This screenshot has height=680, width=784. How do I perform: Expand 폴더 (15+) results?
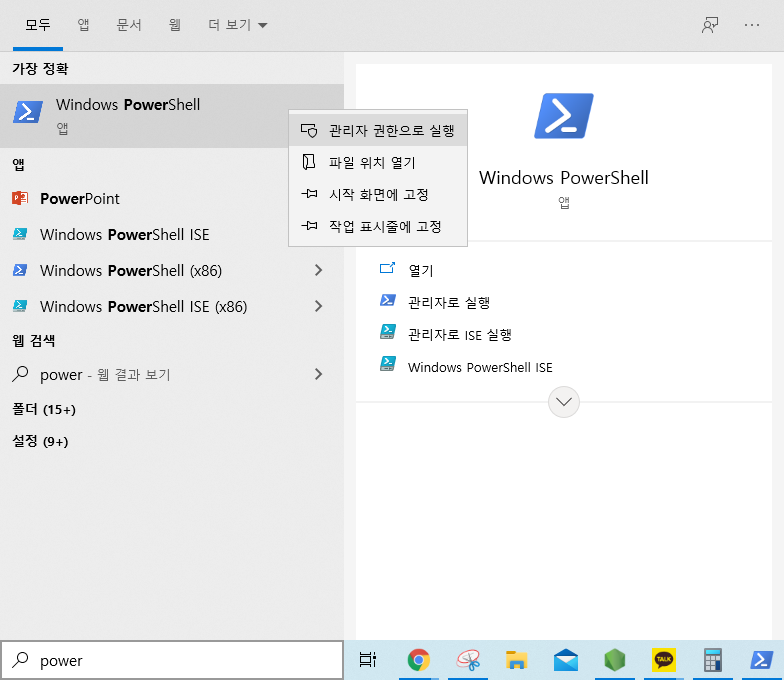click(x=44, y=410)
